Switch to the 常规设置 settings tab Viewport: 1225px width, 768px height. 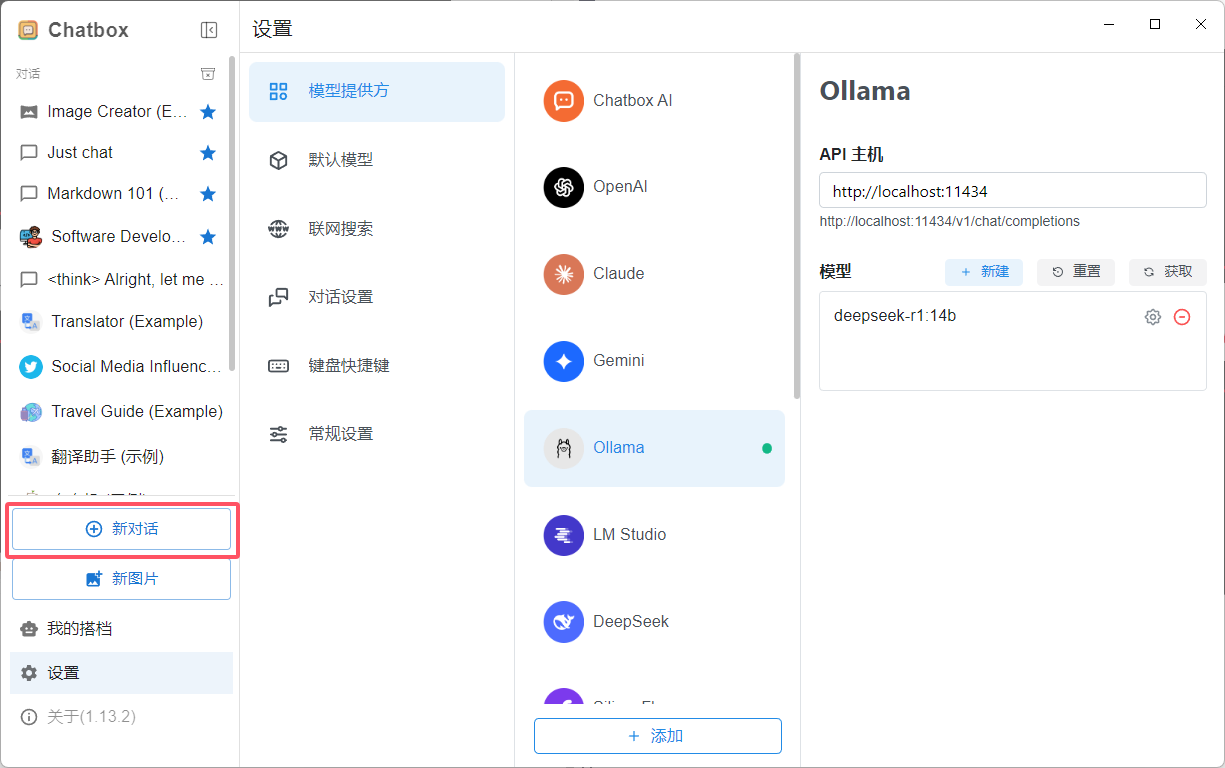(377, 434)
